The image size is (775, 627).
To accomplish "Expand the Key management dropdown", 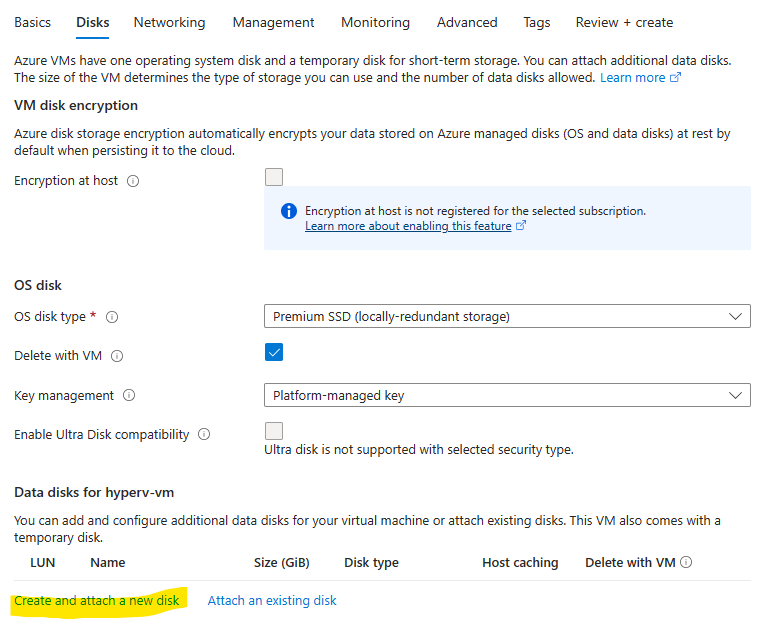I will coord(507,396).
